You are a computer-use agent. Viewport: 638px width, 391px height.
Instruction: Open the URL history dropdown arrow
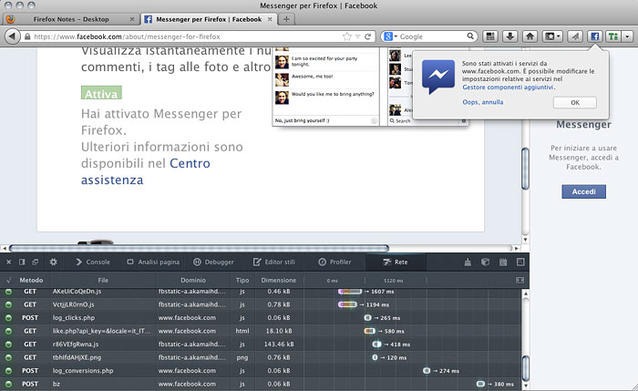coord(358,37)
